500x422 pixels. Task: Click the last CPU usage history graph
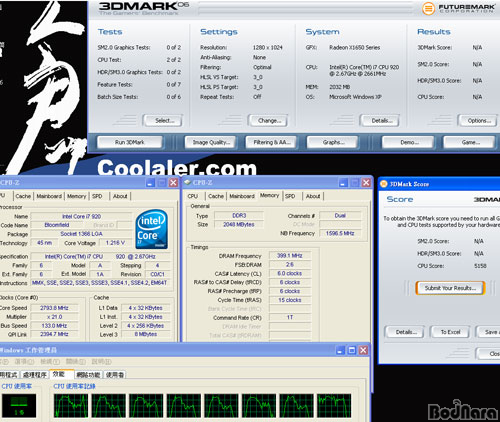(334, 406)
